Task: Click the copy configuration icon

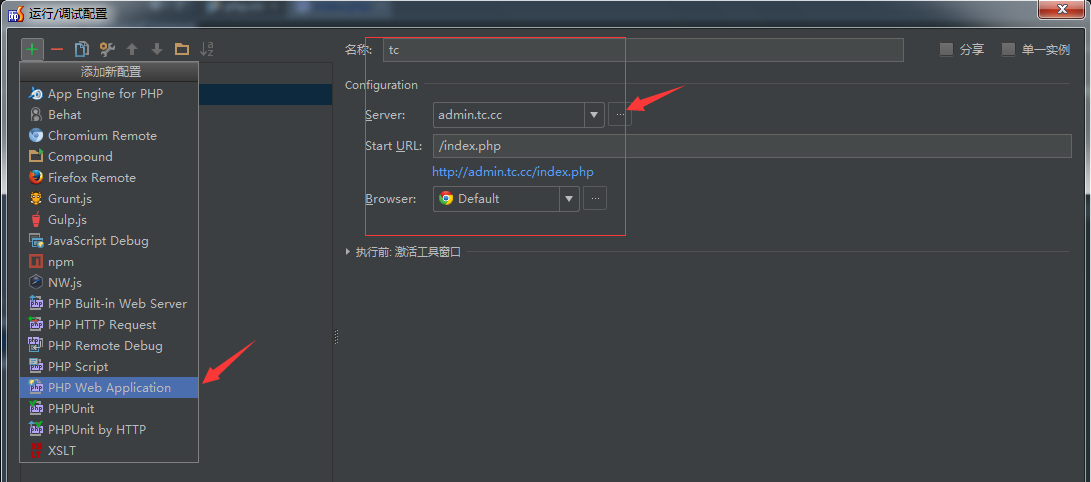Action: (82, 49)
